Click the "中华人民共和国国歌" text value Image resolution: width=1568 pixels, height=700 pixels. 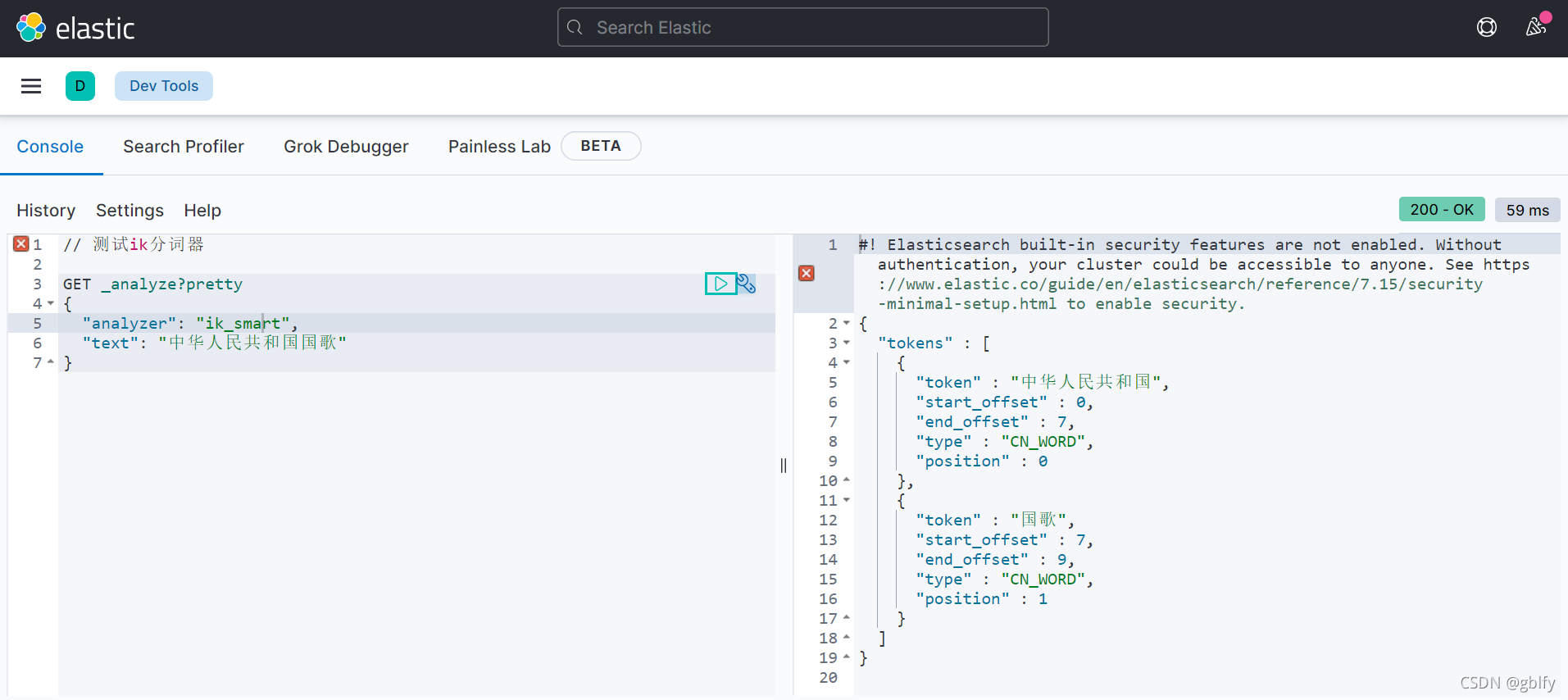click(x=252, y=343)
